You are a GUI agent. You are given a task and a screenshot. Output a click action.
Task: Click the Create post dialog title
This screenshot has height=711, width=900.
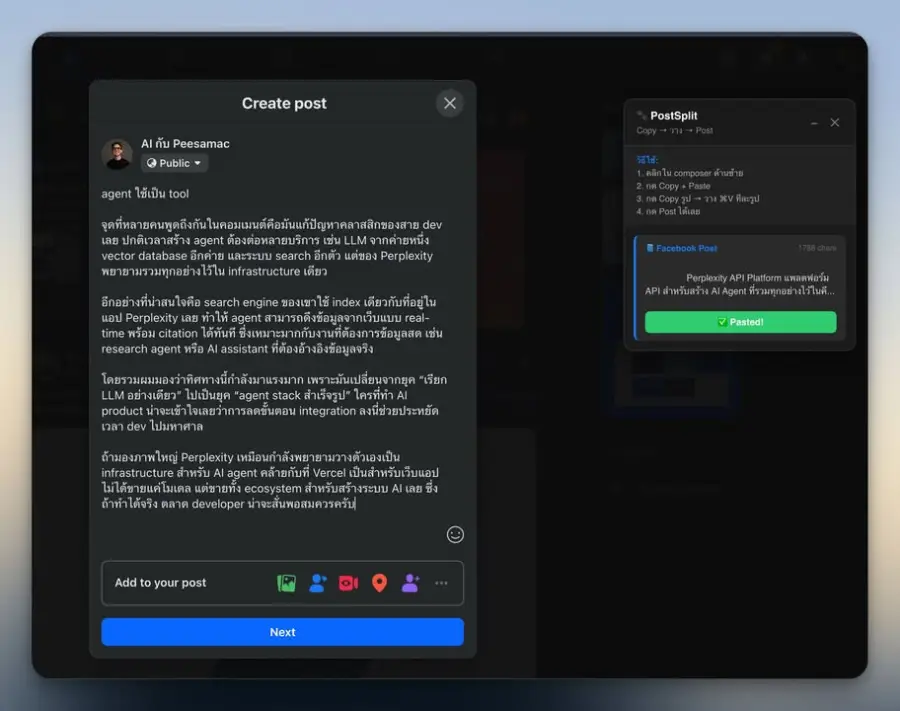click(284, 103)
